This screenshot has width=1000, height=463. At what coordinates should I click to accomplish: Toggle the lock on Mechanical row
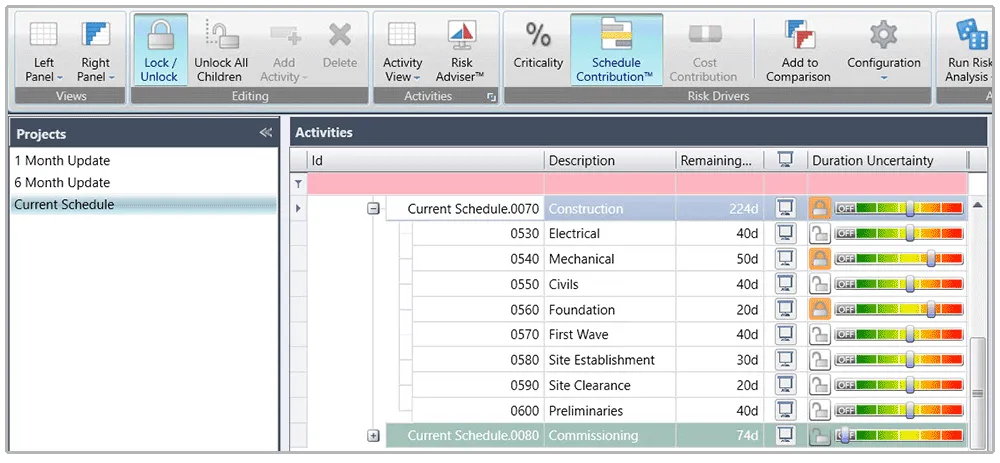(820, 259)
